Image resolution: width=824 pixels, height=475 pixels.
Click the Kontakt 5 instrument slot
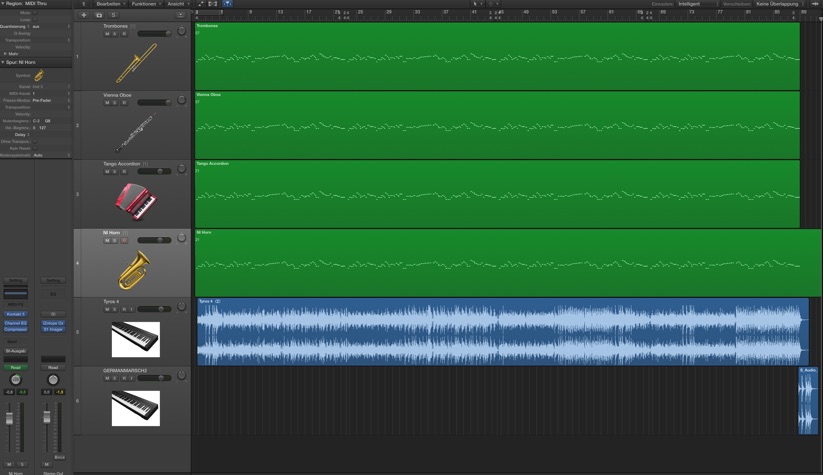pos(16,314)
